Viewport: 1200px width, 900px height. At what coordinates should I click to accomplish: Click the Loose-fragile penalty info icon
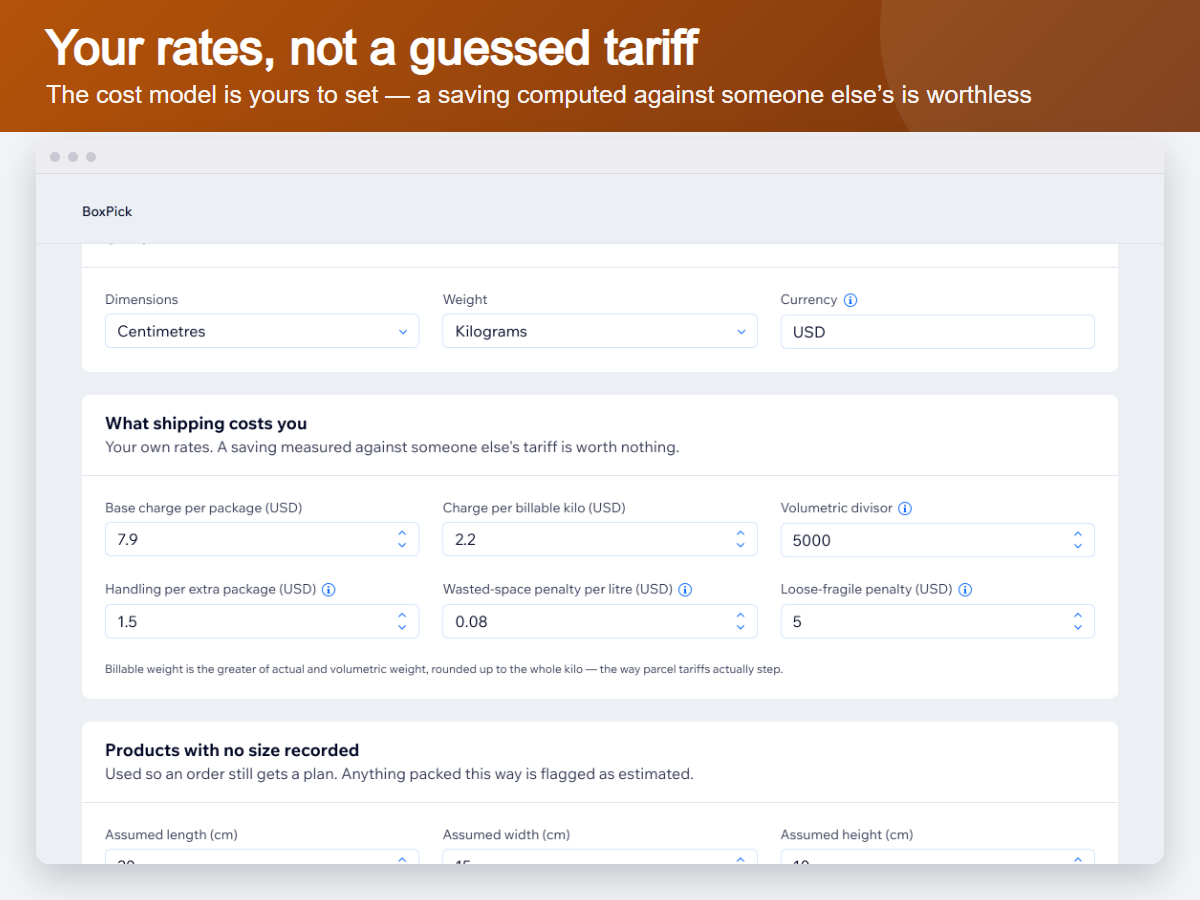click(x=965, y=590)
